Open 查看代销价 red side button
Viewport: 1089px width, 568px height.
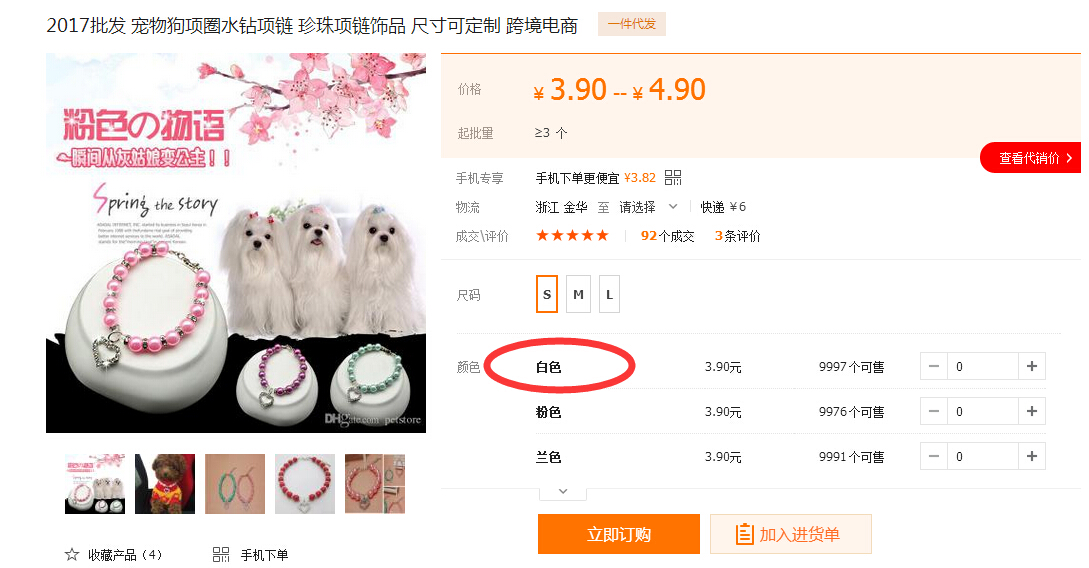click(x=1031, y=158)
